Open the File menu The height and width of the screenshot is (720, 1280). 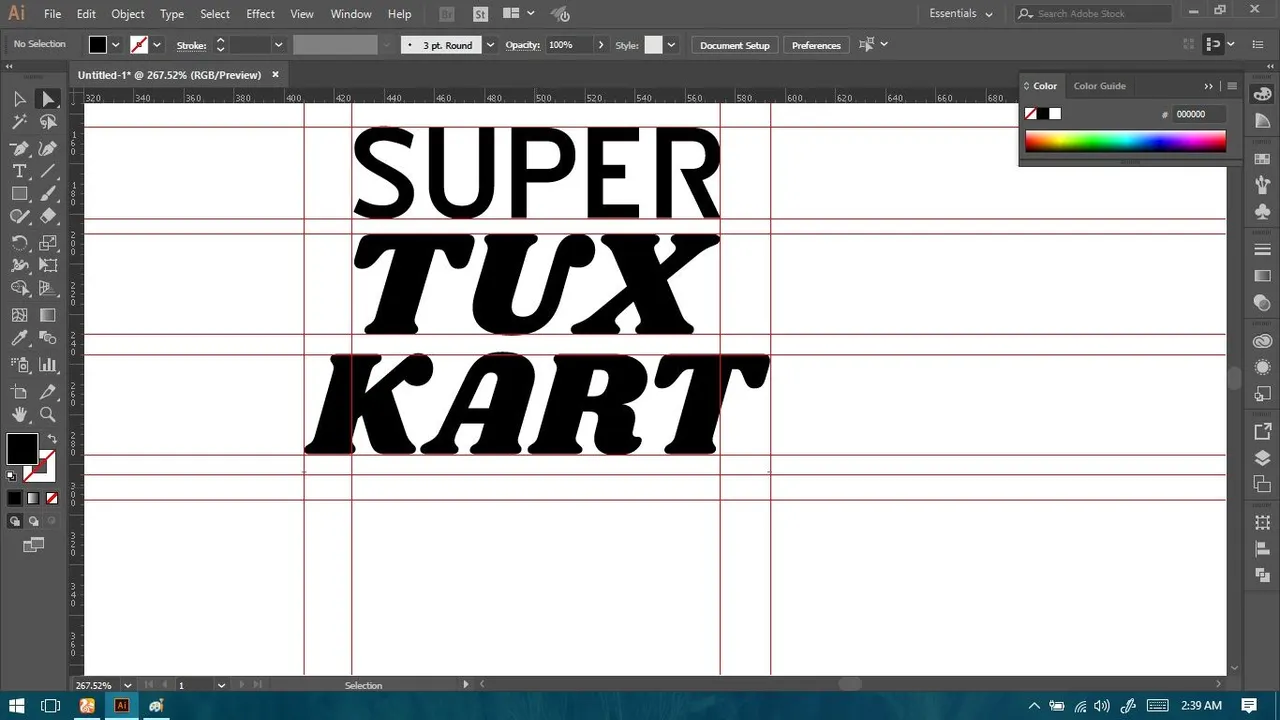(53, 14)
